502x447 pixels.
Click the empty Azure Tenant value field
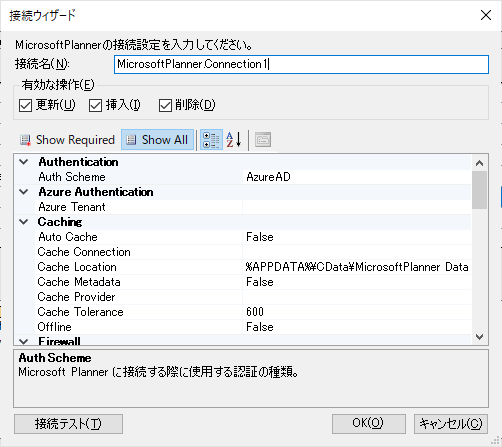[x=357, y=207]
